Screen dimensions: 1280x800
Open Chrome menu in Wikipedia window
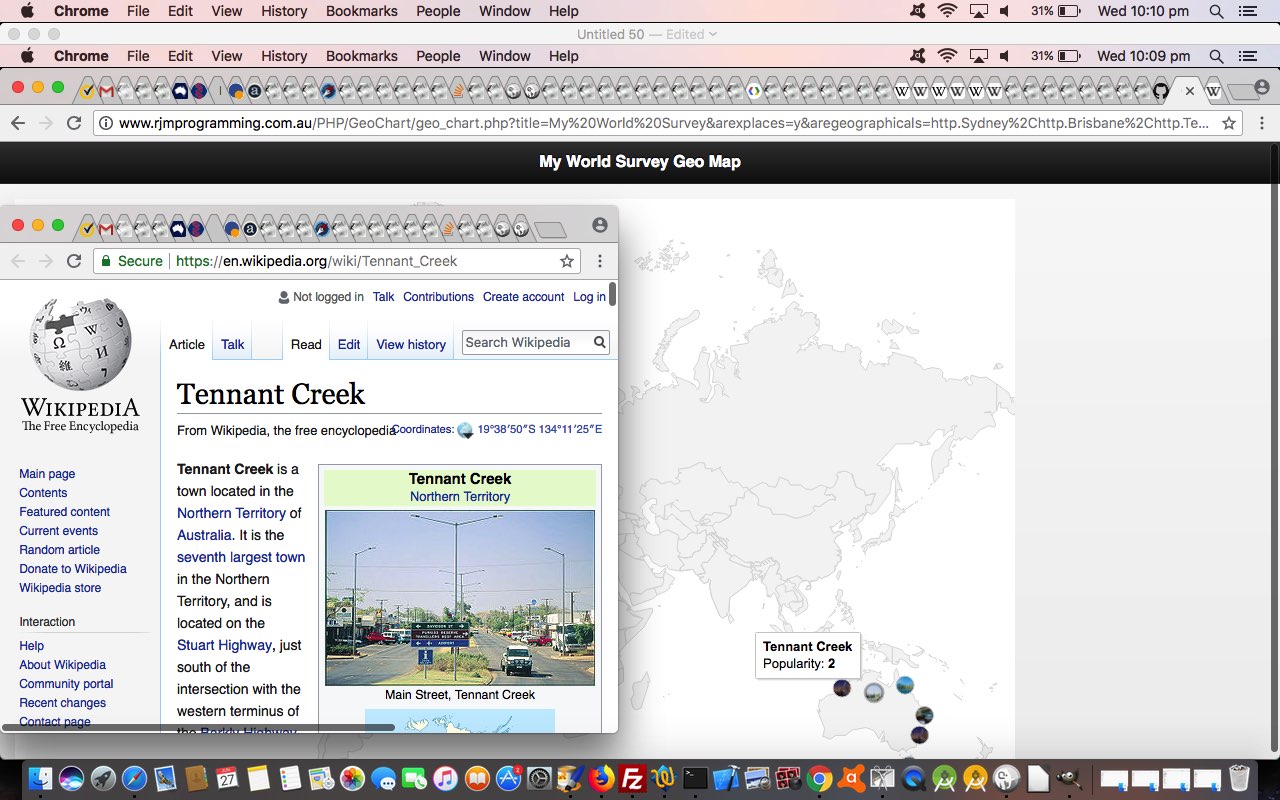600,261
